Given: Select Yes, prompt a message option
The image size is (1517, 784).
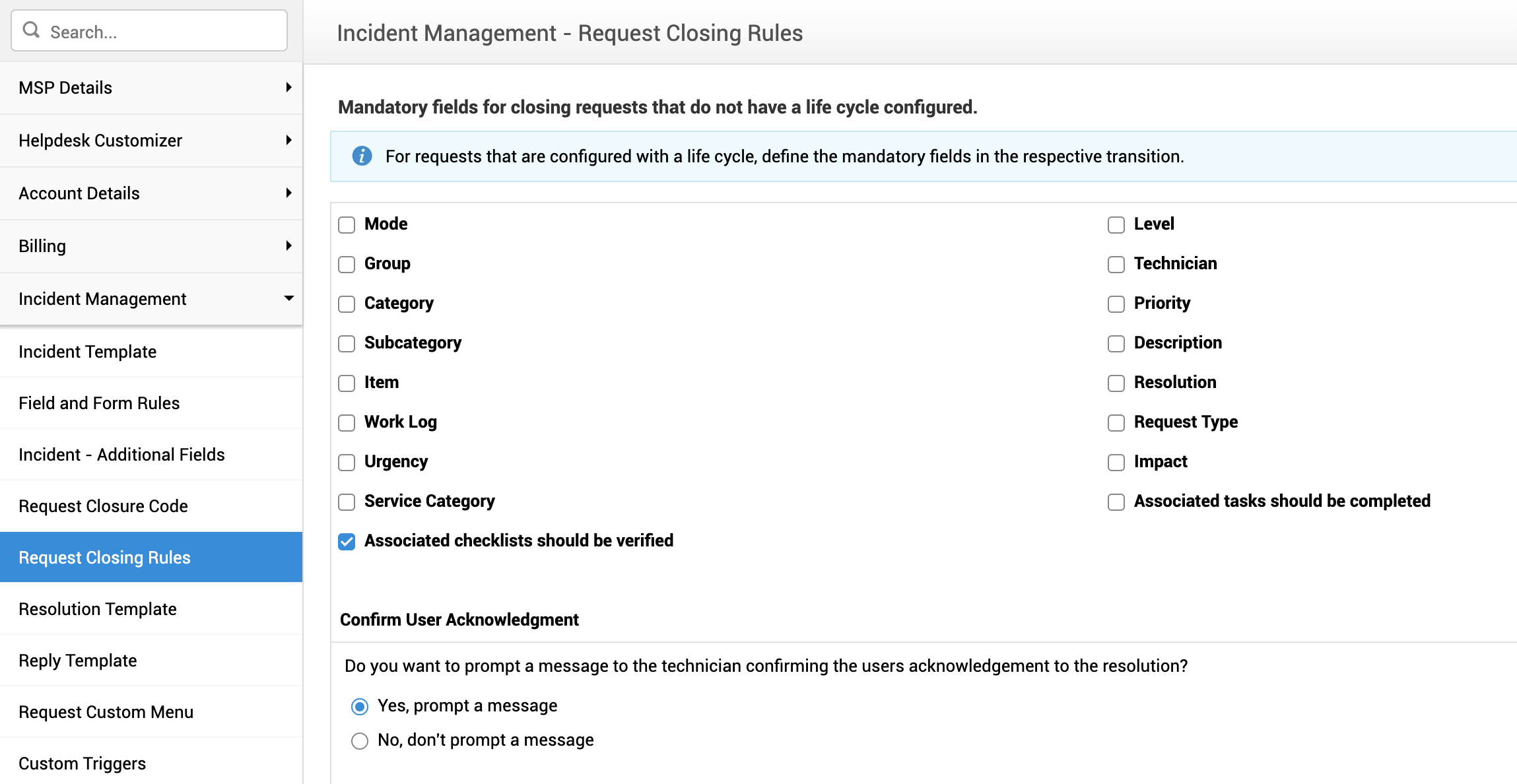Looking at the screenshot, I should (360, 707).
